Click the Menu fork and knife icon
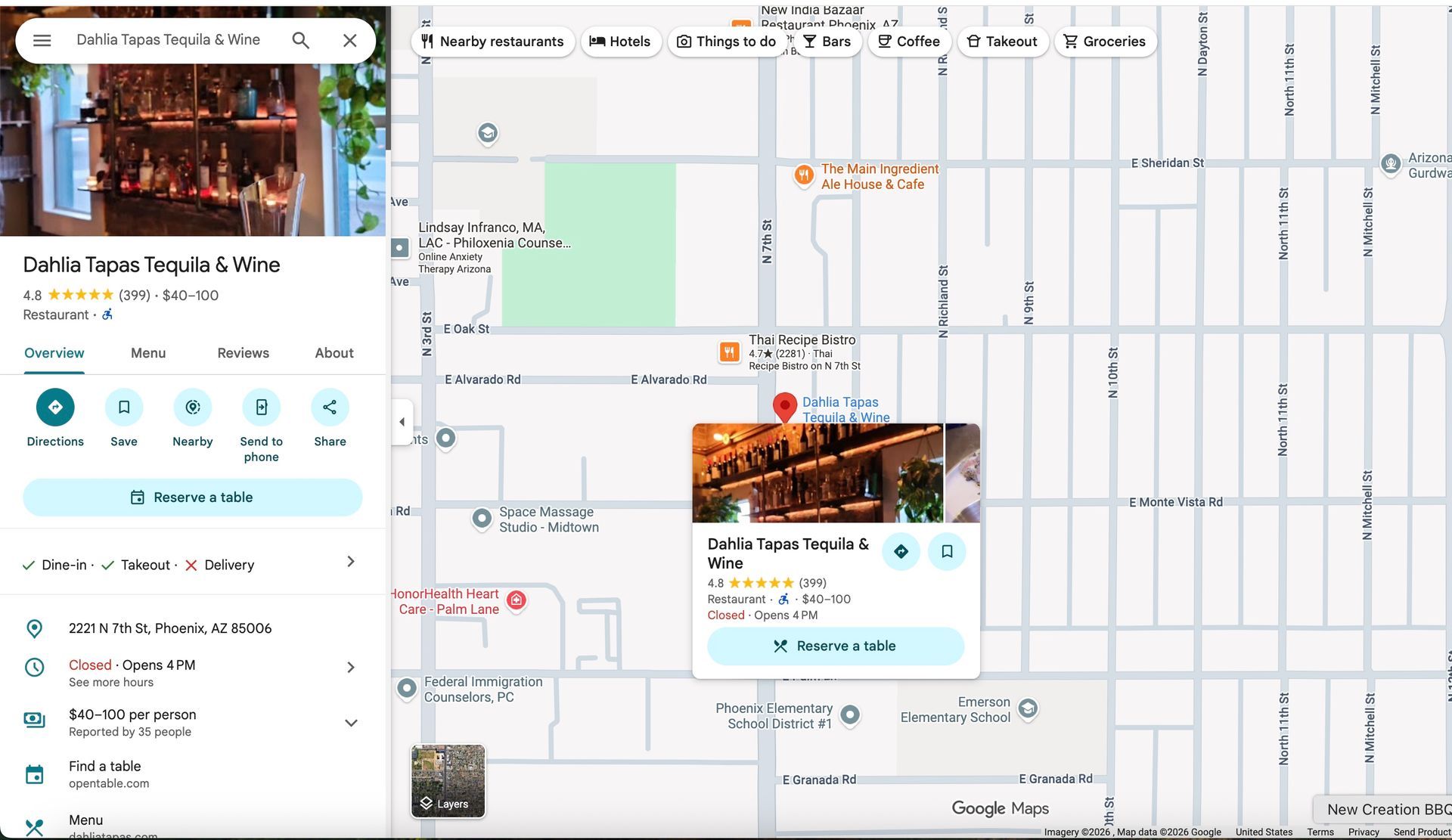 (35, 828)
